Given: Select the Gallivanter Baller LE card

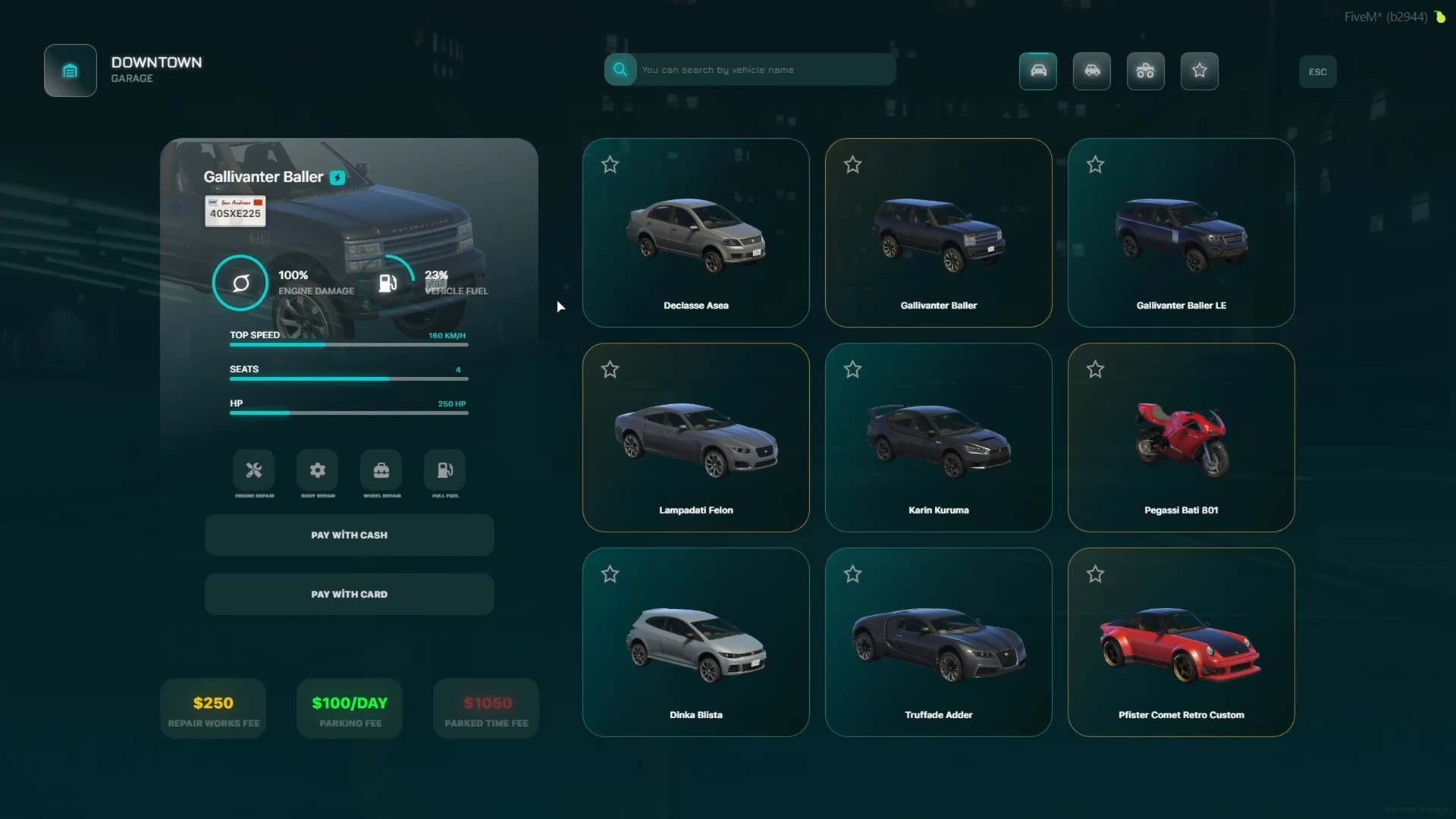Looking at the screenshot, I should pyautogui.click(x=1181, y=233).
